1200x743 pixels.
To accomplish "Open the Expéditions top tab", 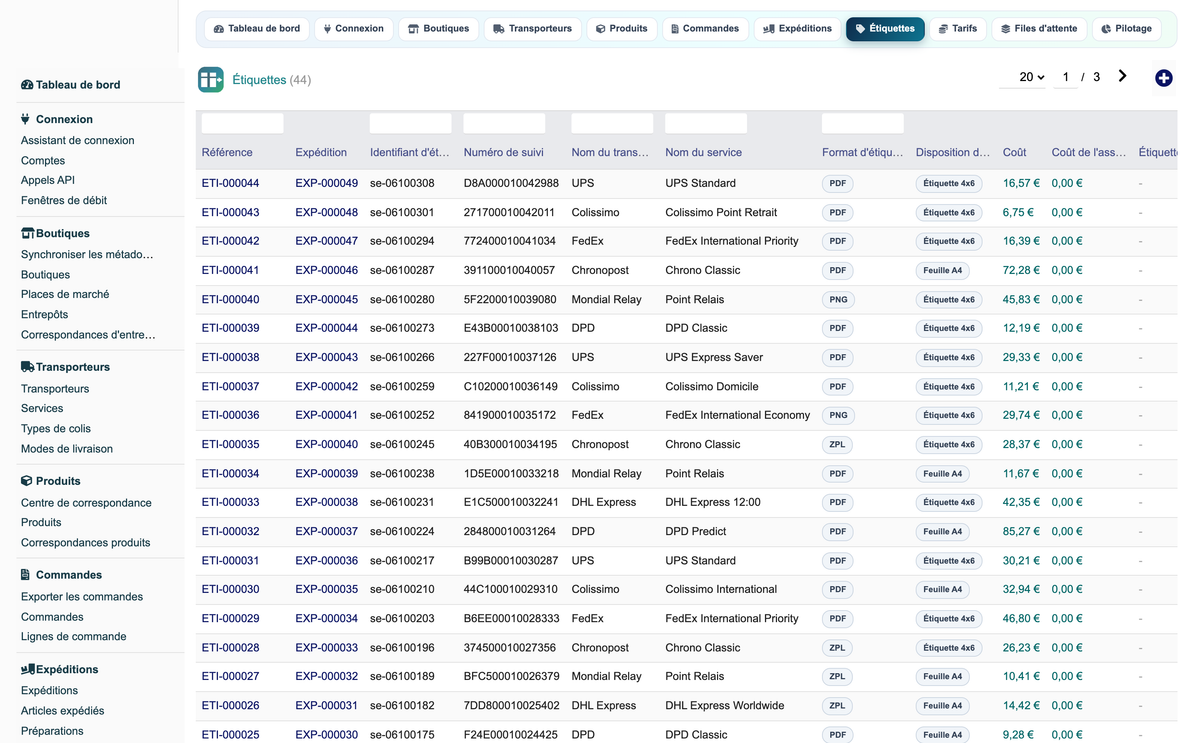I will pos(797,29).
